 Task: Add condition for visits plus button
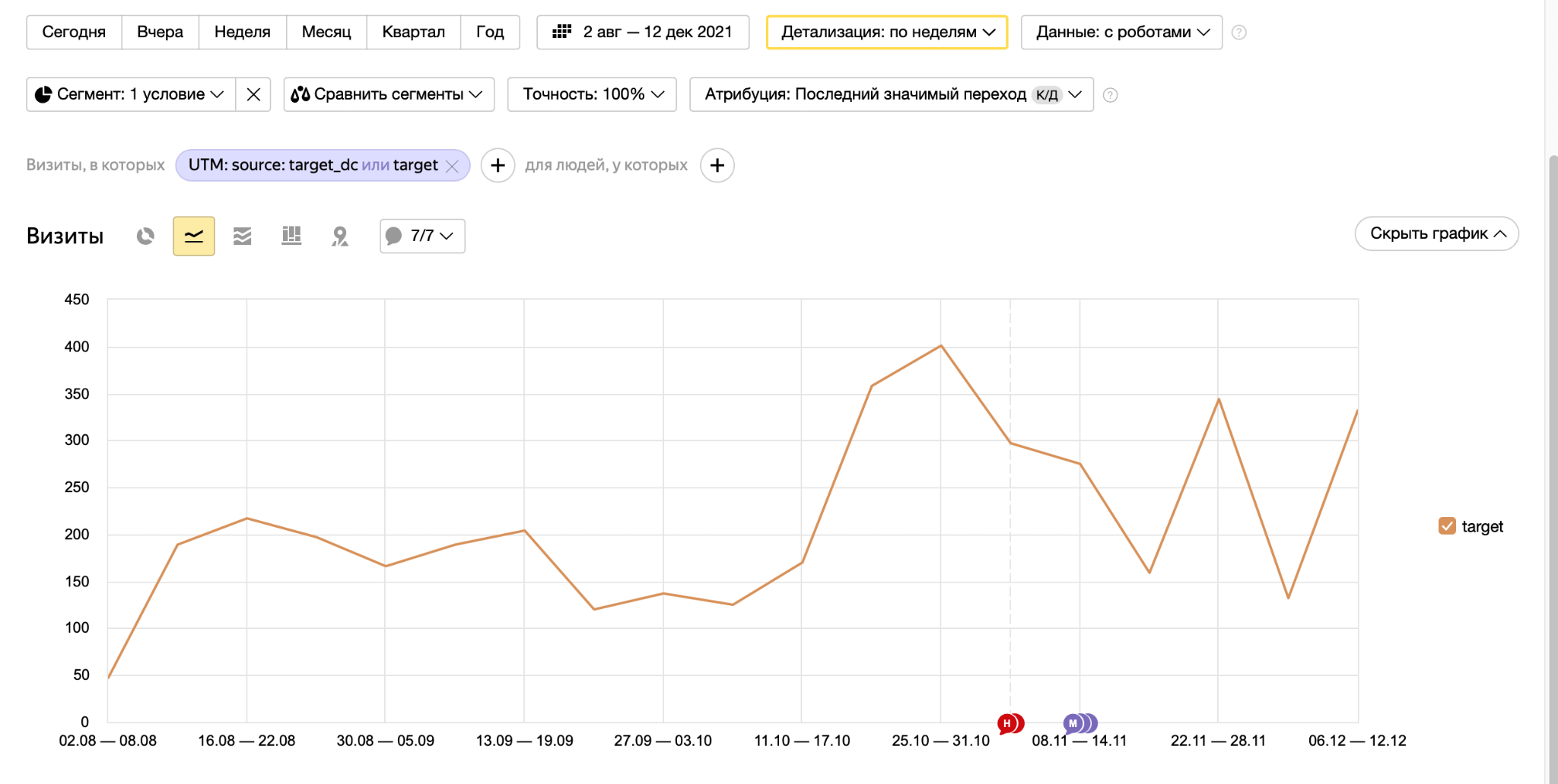pyautogui.click(x=498, y=166)
